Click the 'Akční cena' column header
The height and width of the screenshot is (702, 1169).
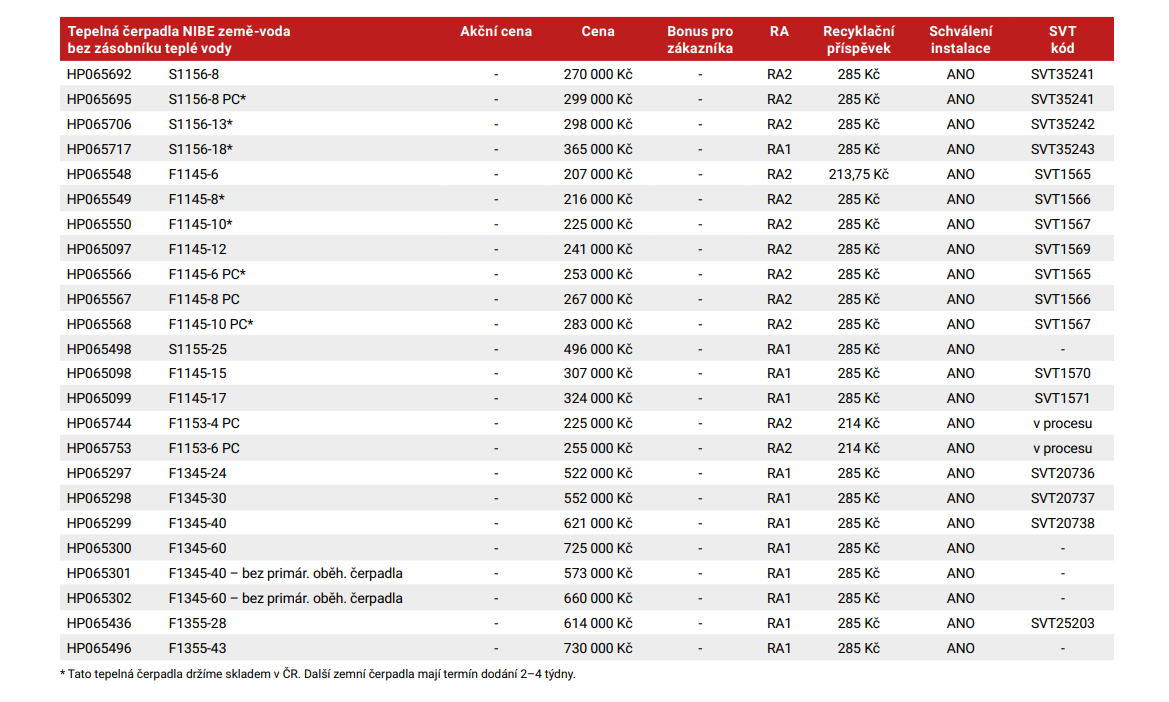(496, 31)
